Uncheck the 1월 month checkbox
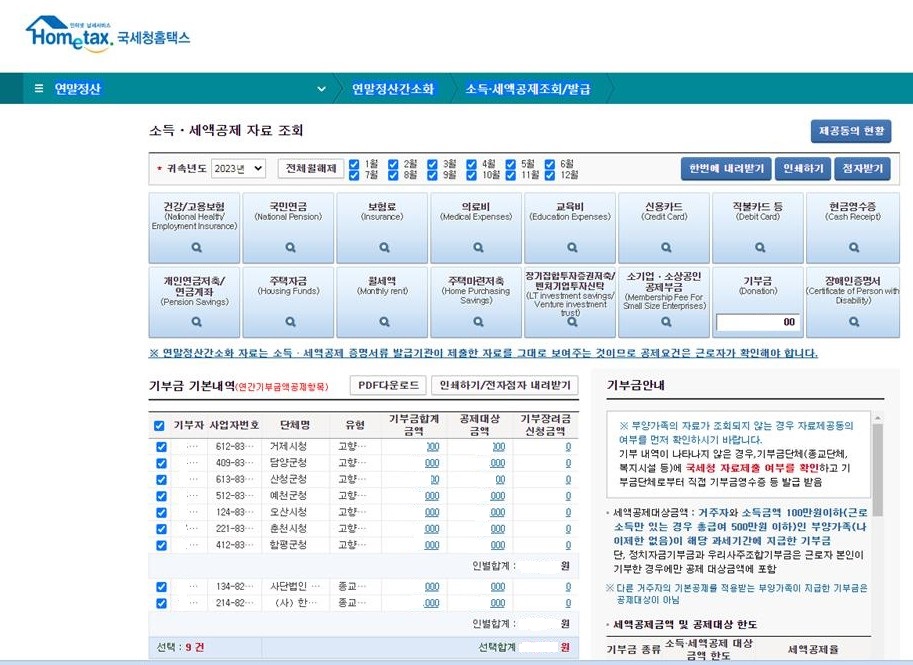Image resolution: width=913 pixels, height=665 pixels. (355, 163)
